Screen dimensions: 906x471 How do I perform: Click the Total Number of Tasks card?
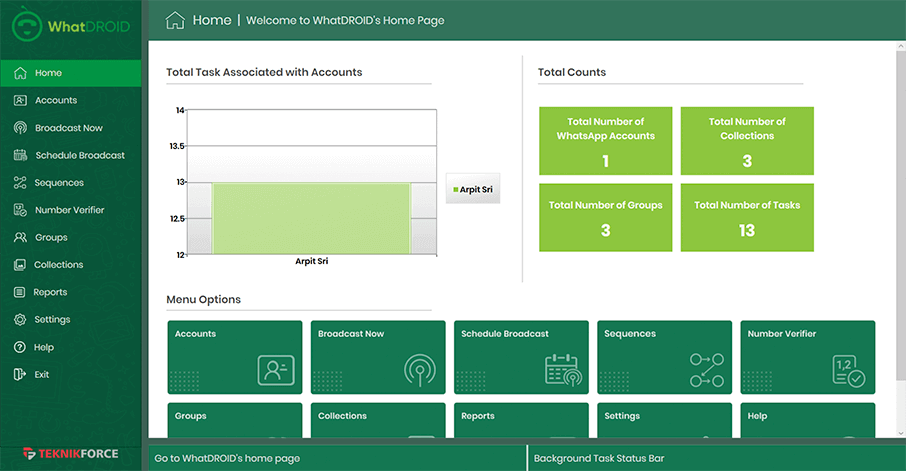pos(747,217)
